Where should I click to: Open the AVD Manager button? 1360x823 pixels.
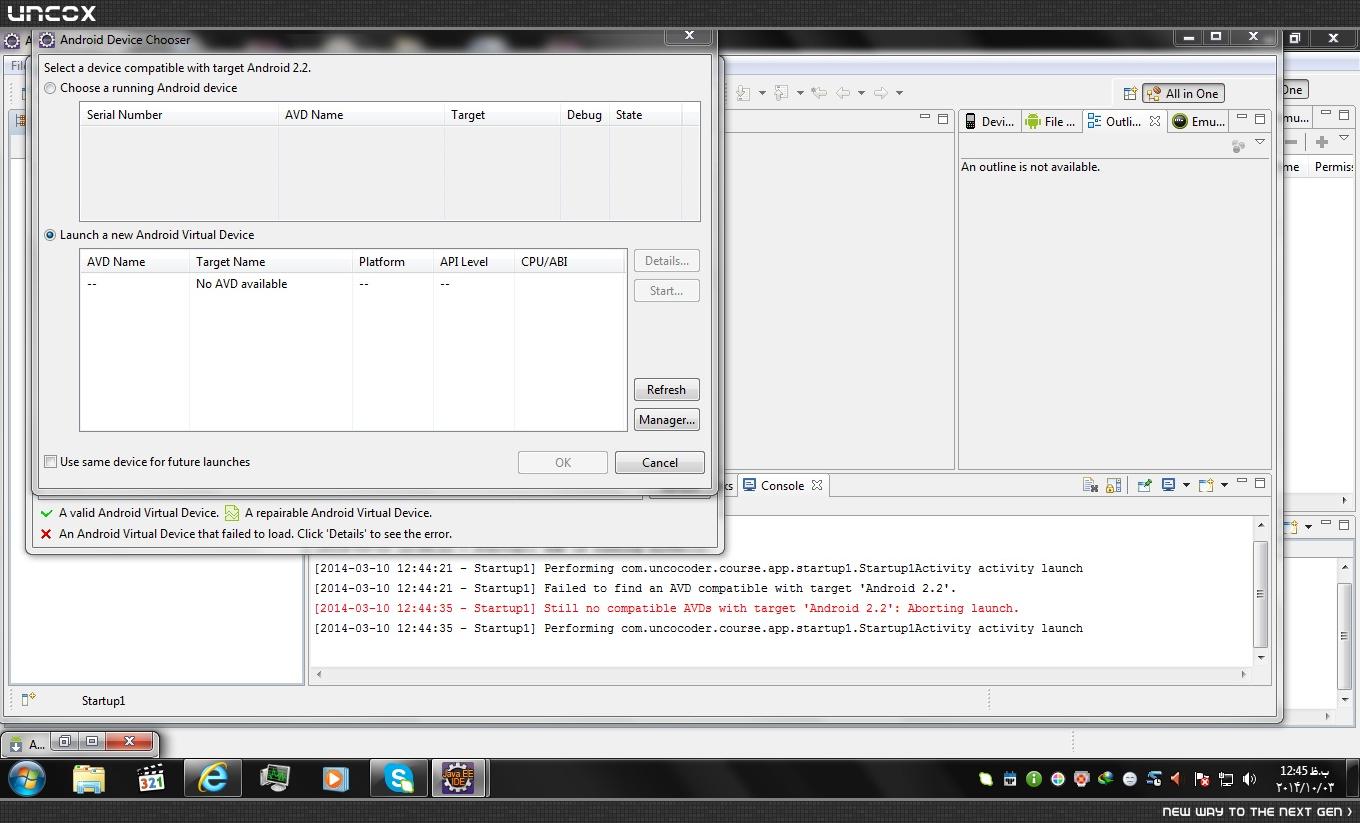point(666,420)
